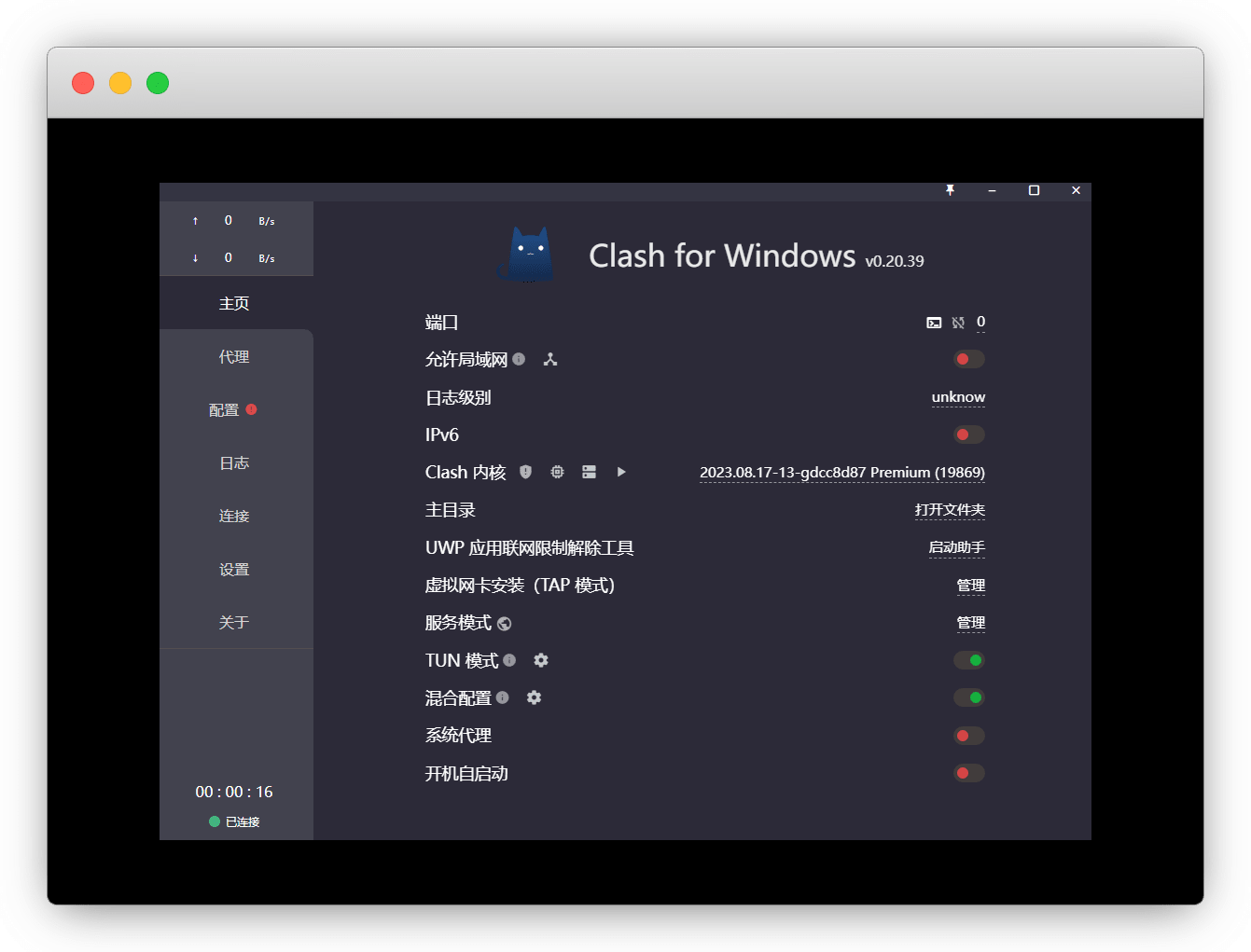Close the Clash for Windows window

pos(1076,190)
